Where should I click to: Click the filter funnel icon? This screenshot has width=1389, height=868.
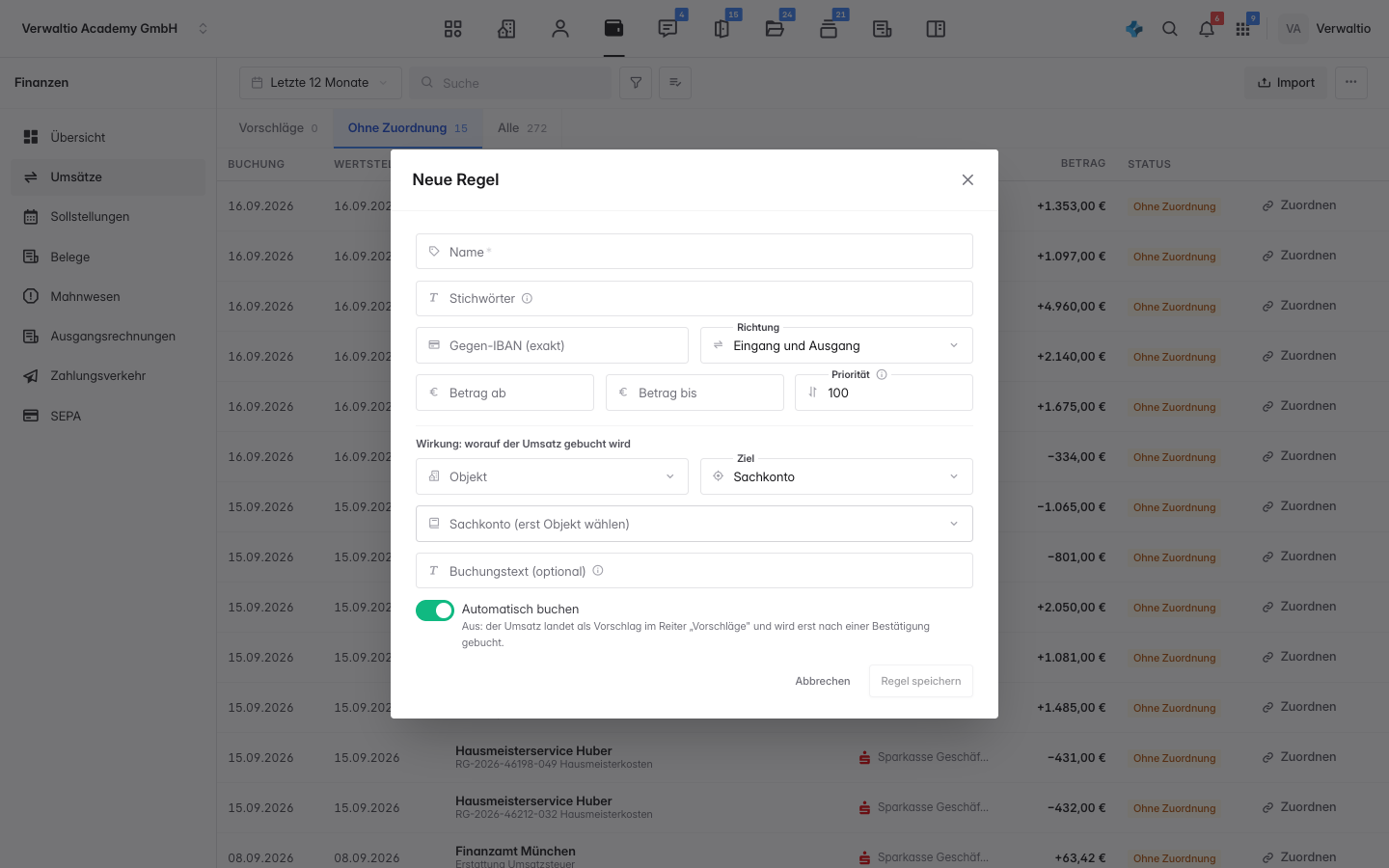click(636, 83)
